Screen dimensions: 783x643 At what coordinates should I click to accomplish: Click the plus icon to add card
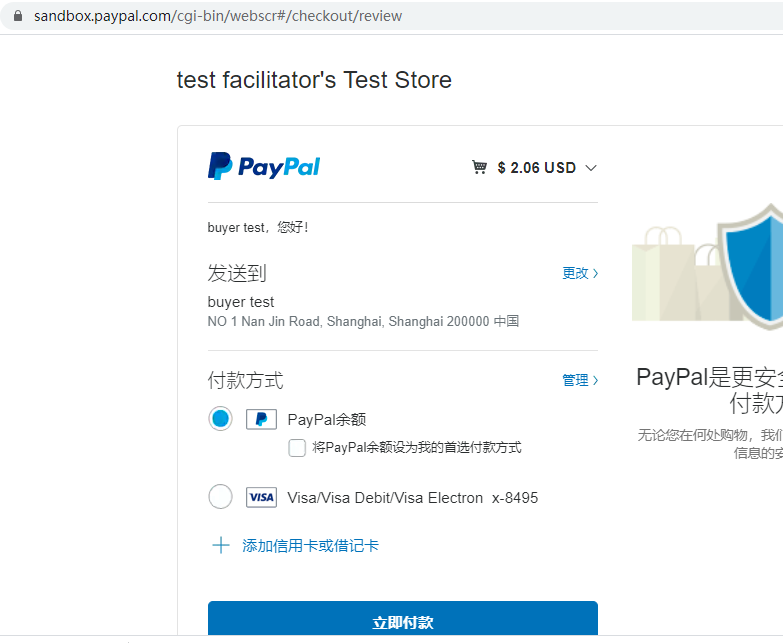pyautogui.click(x=221, y=545)
